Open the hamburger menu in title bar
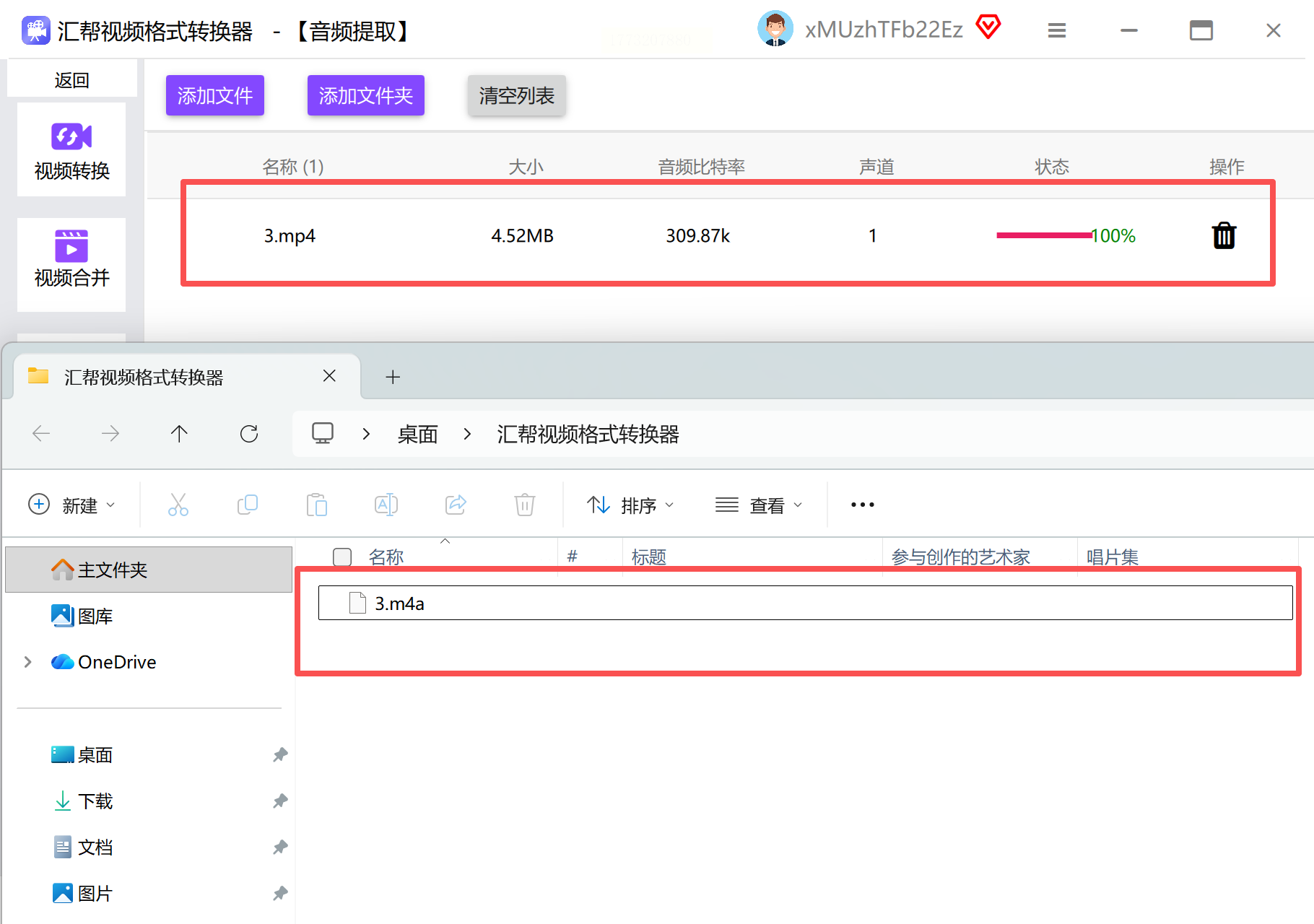Image resolution: width=1314 pixels, height=924 pixels. (1057, 30)
